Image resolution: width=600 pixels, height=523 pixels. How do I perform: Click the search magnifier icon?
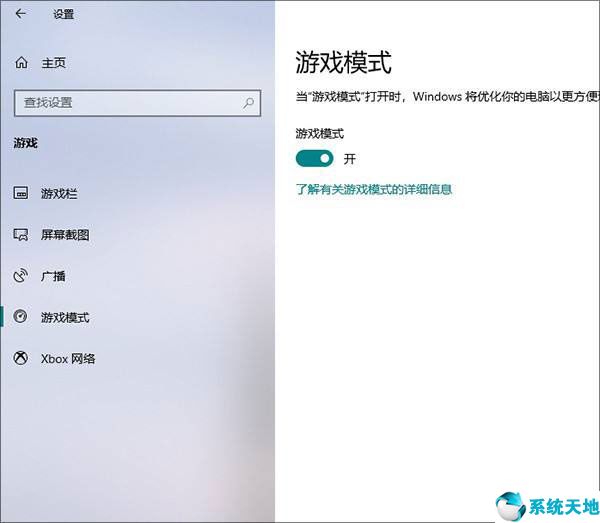click(x=248, y=103)
